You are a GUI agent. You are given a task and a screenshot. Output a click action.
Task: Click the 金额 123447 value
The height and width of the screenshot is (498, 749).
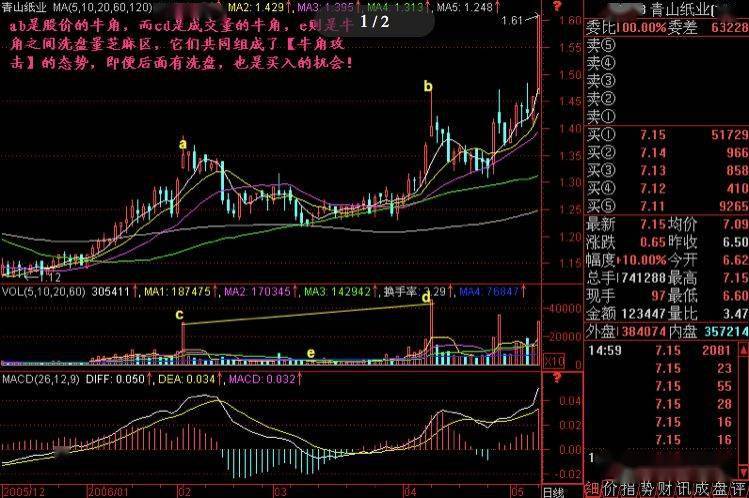tap(643, 314)
